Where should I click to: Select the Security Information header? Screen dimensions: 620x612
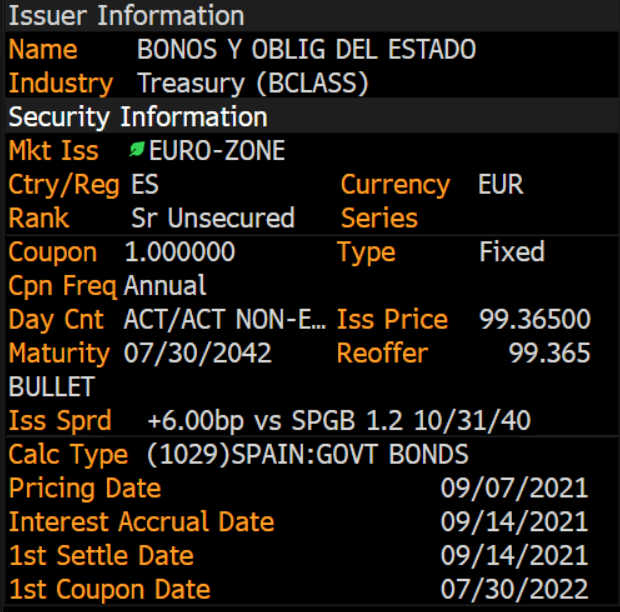click(138, 117)
